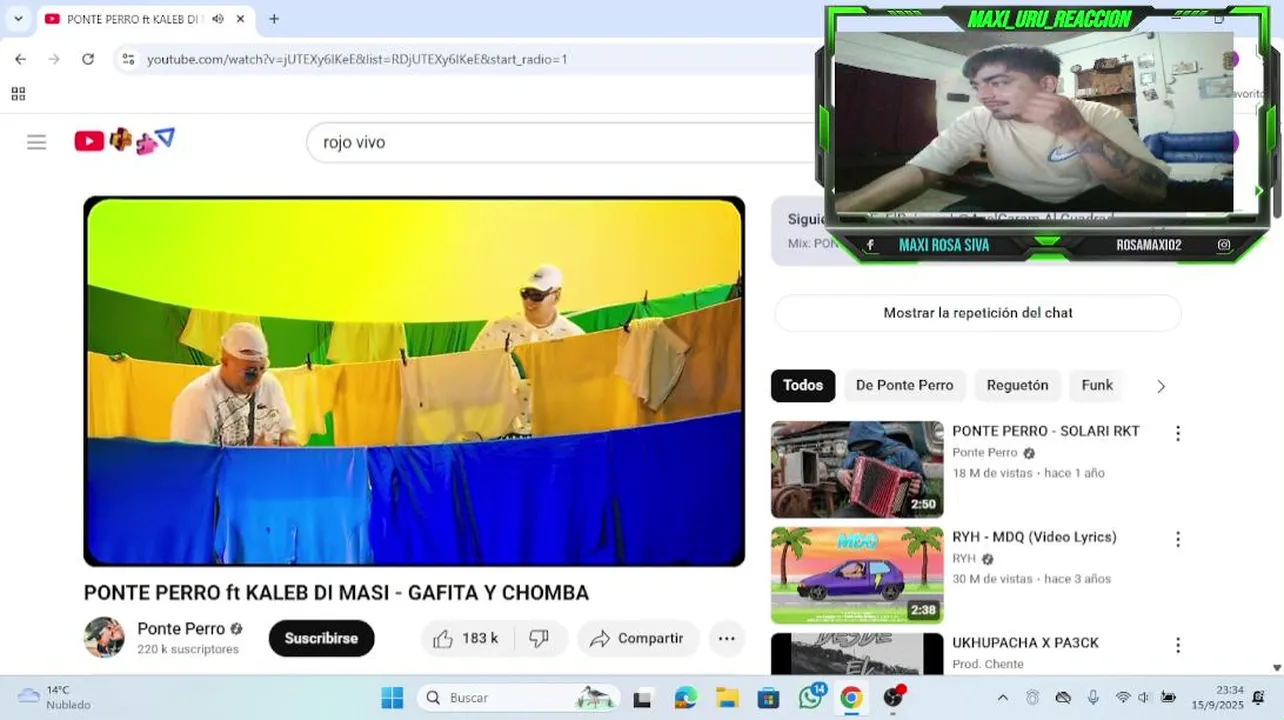Open the battery tray icon

(1167, 697)
